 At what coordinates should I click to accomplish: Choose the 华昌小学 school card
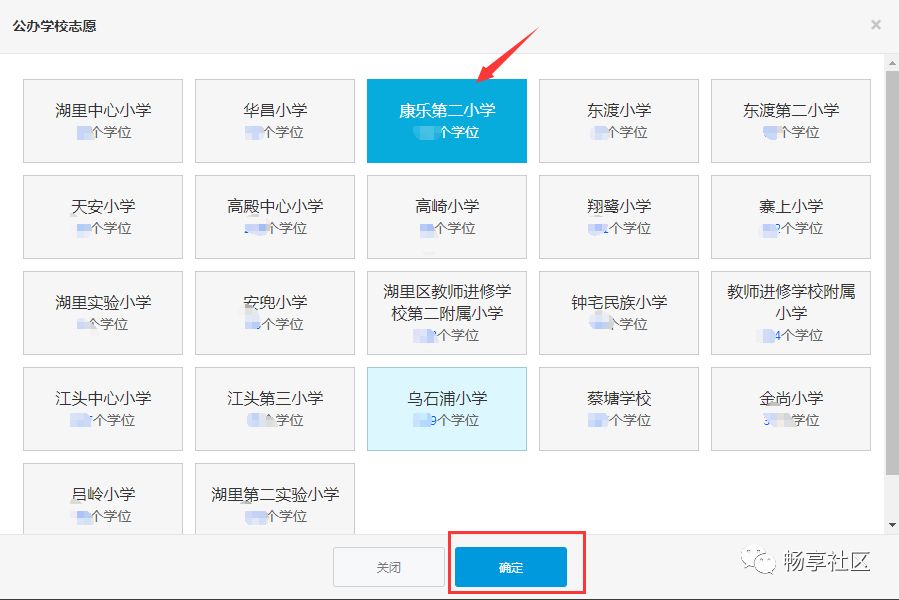click(x=275, y=121)
